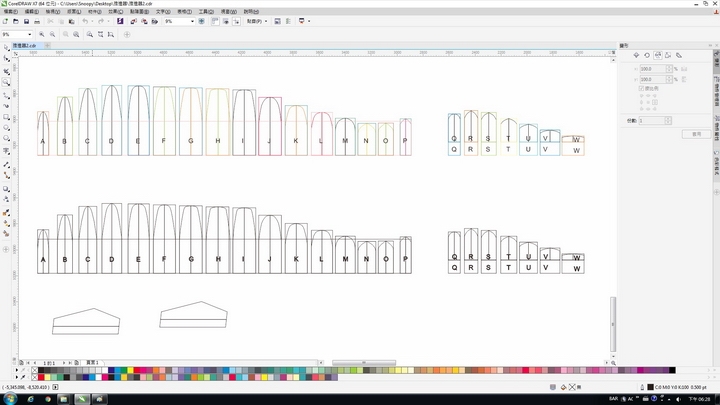The height and width of the screenshot is (405, 720).
Task: Open the 工具(O) menu
Action: tap(206, 11)
